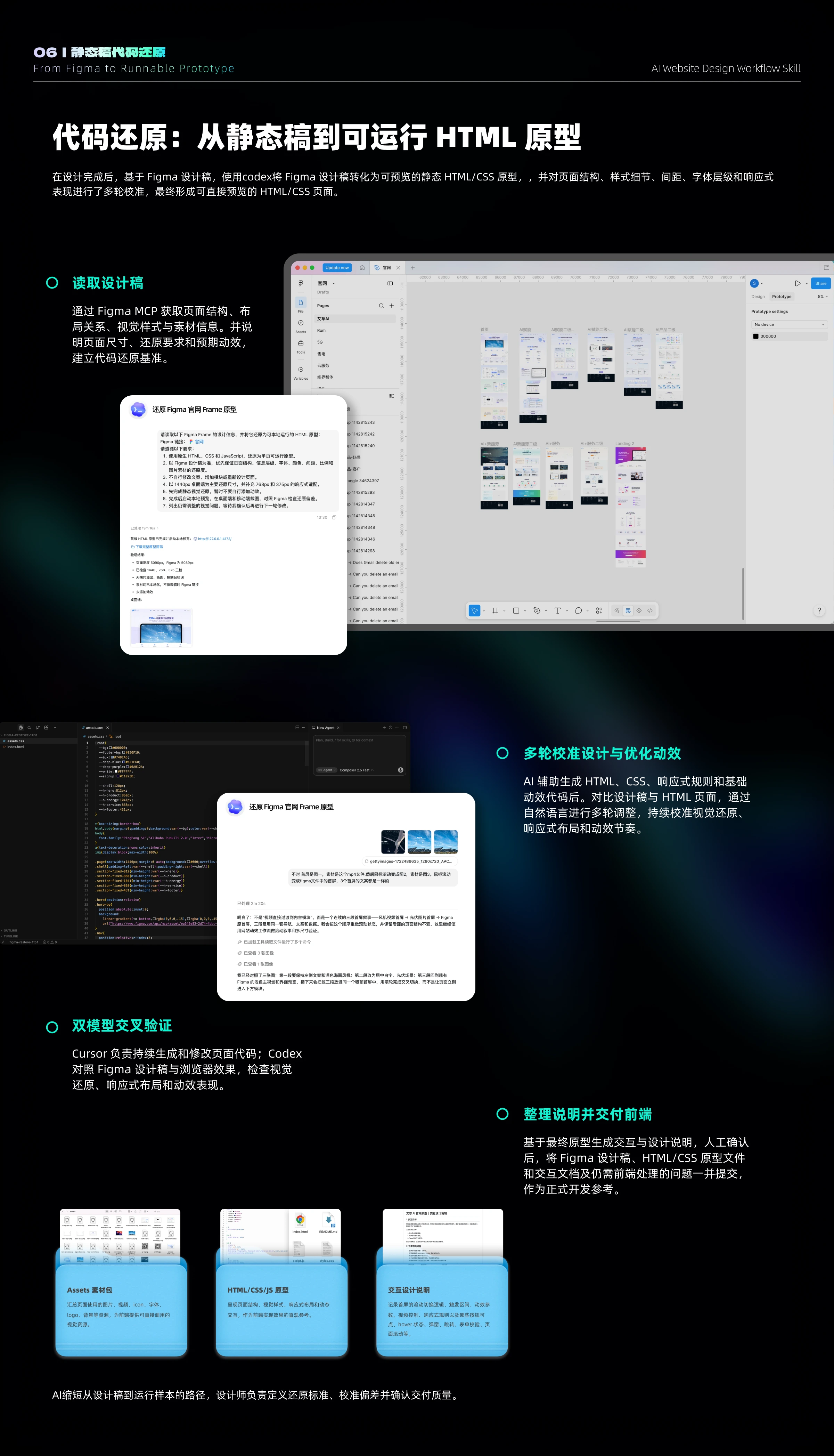Select the Frame tool in Figma toolbar
The image size is (834, 1456).
495,611
